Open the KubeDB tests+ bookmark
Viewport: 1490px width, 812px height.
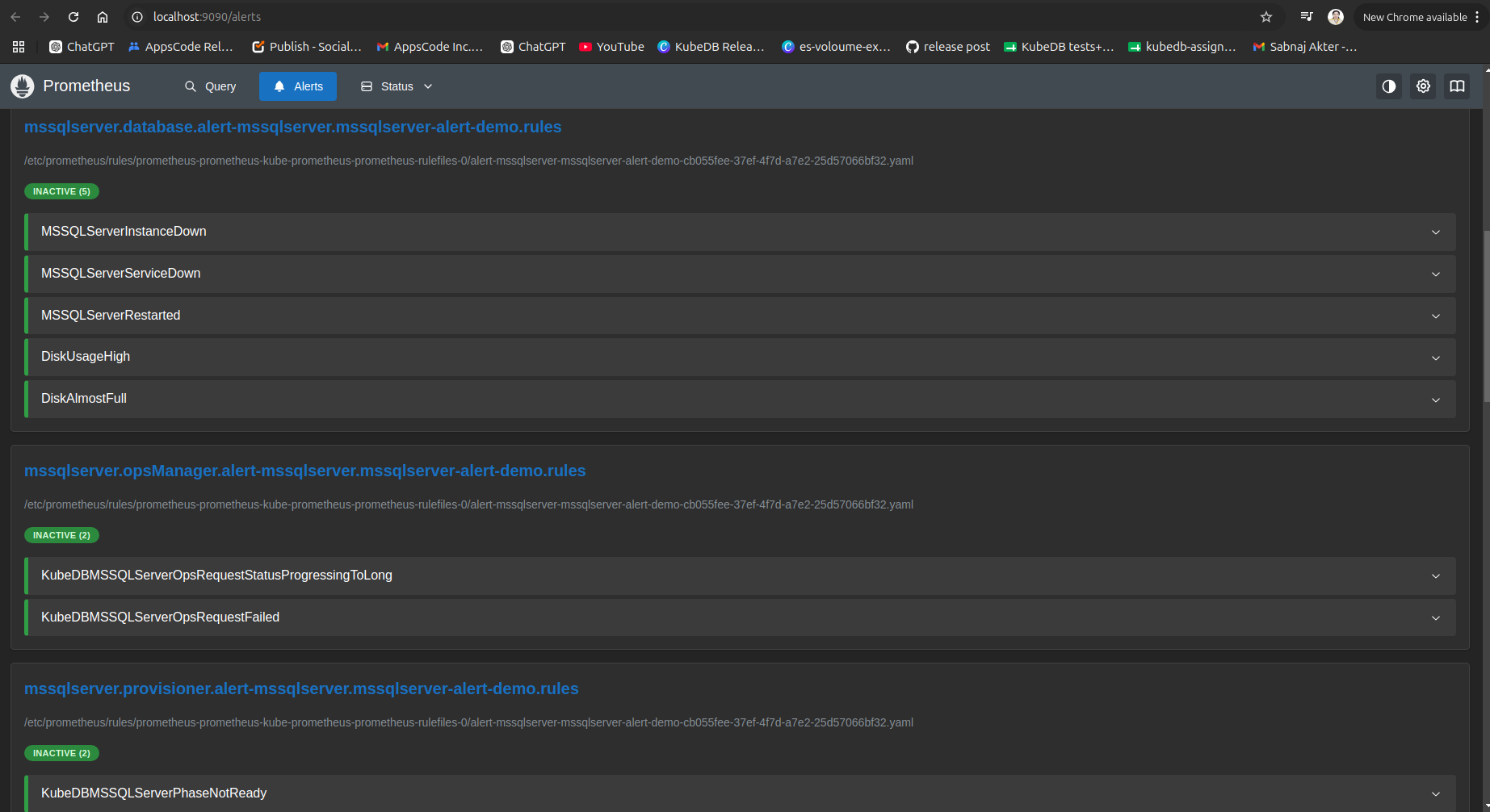1059,47
